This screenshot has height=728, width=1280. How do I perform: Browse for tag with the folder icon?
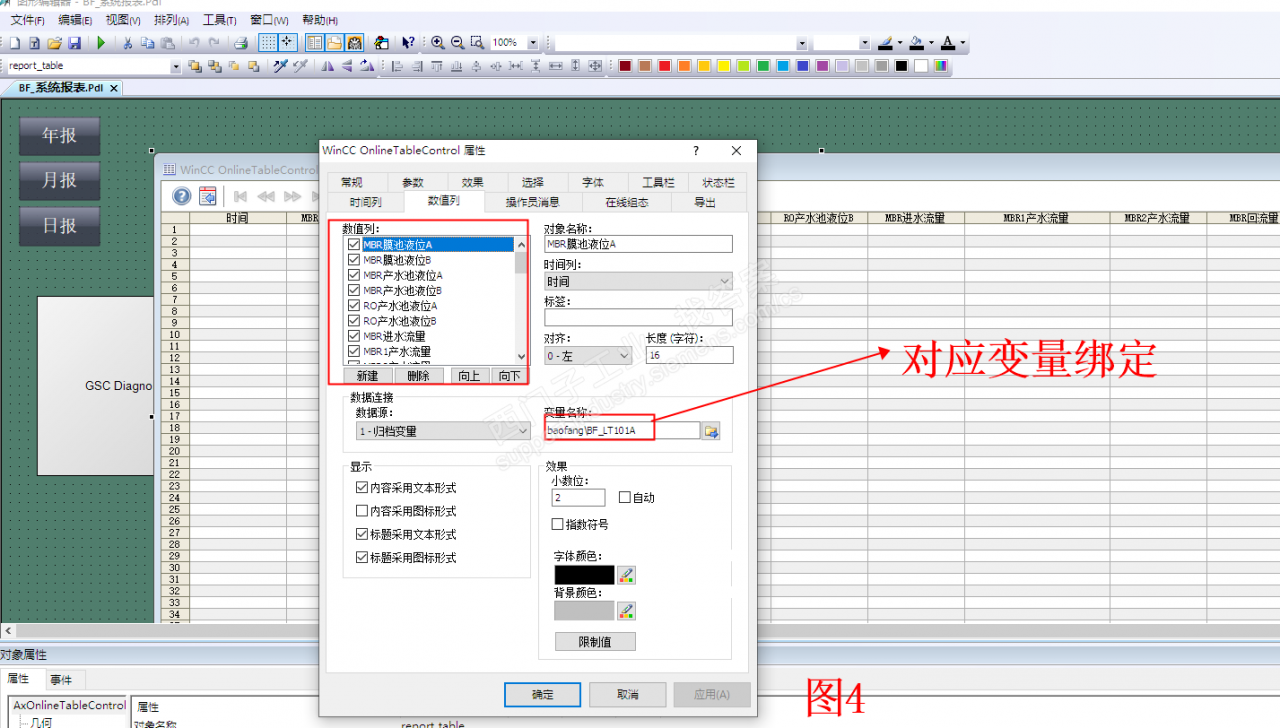point(711,431)
